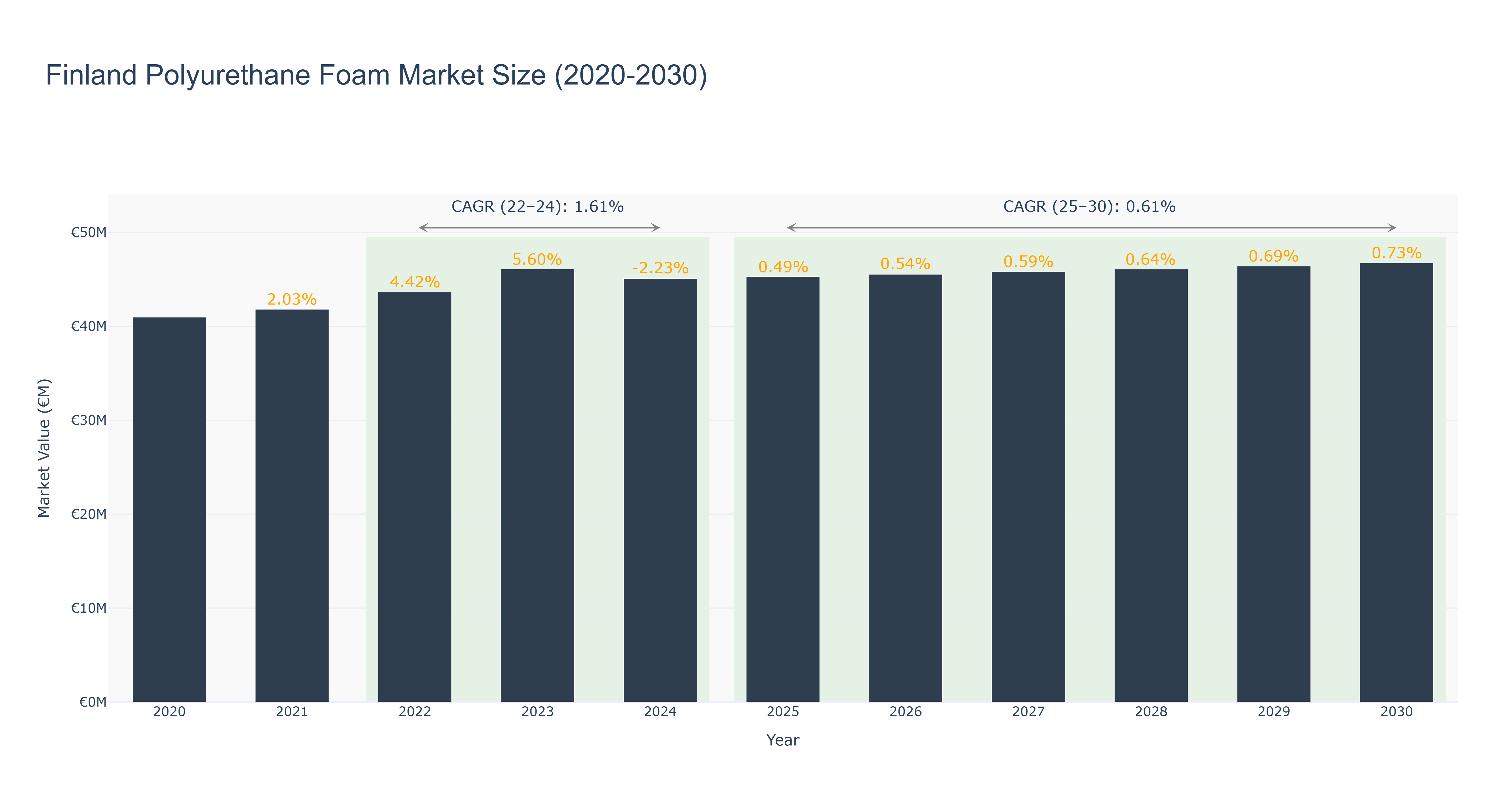Click the CAGR (25–30): 0.61% annotation
The image size is (1512, 810).
tap(1089, 207)
